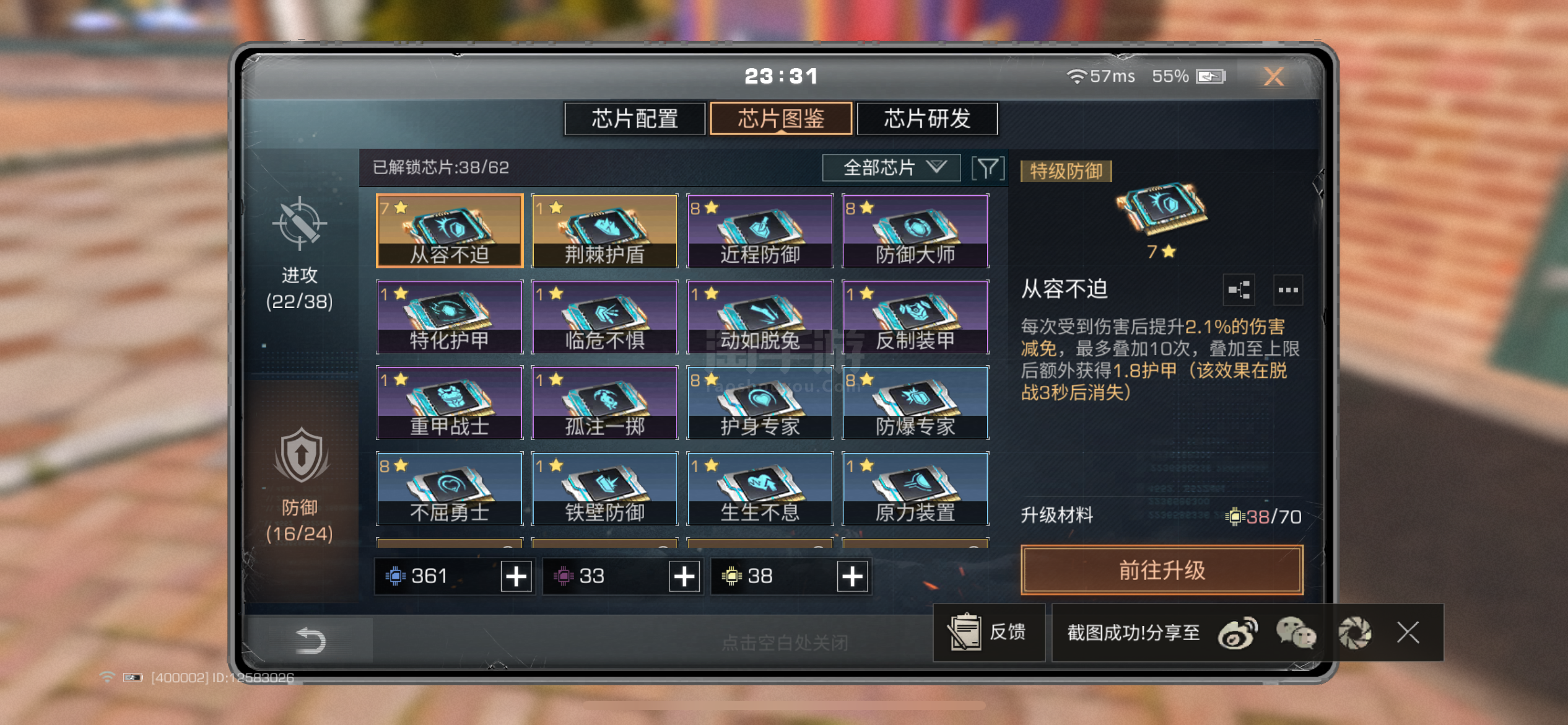1568x725 pixels.
Task: Open the chip upgrade tree icon
Action: (1239, 290)
